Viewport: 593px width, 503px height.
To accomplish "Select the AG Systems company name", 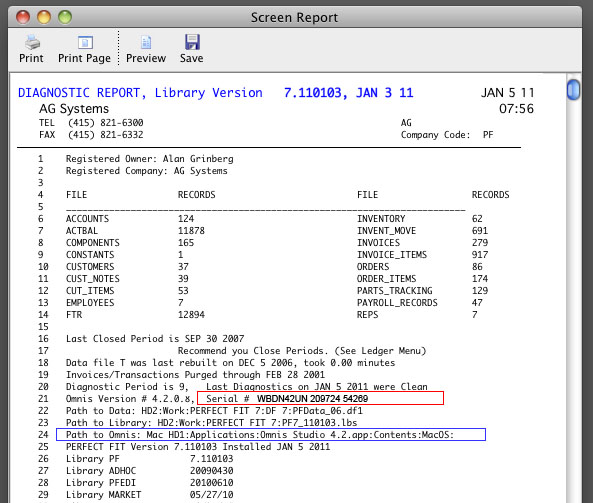I will click(x=74, y=109).
